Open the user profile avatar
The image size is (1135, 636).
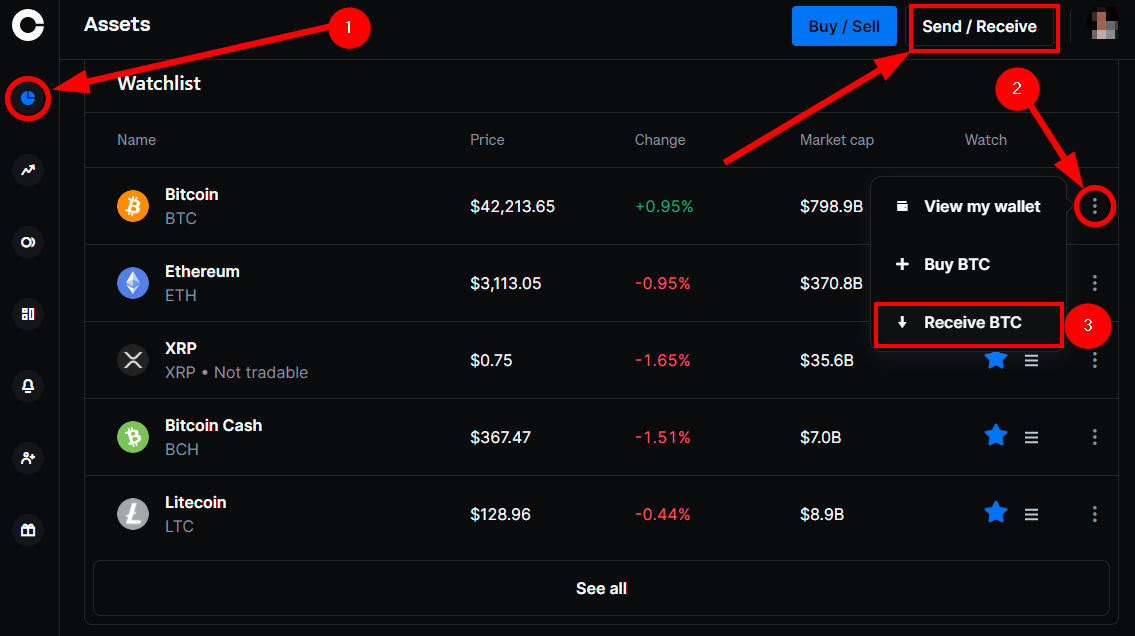[x=1103, y=25]
